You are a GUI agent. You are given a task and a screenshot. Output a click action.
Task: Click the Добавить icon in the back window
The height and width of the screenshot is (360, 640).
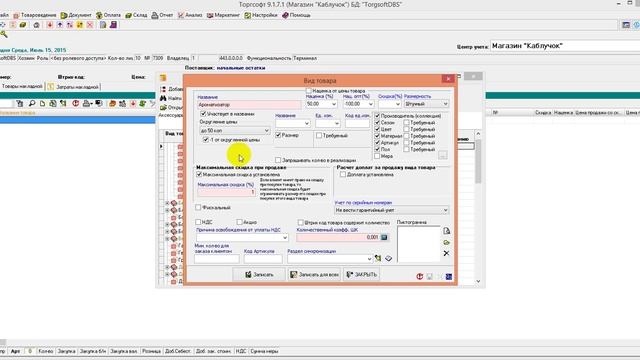[163, 89]
